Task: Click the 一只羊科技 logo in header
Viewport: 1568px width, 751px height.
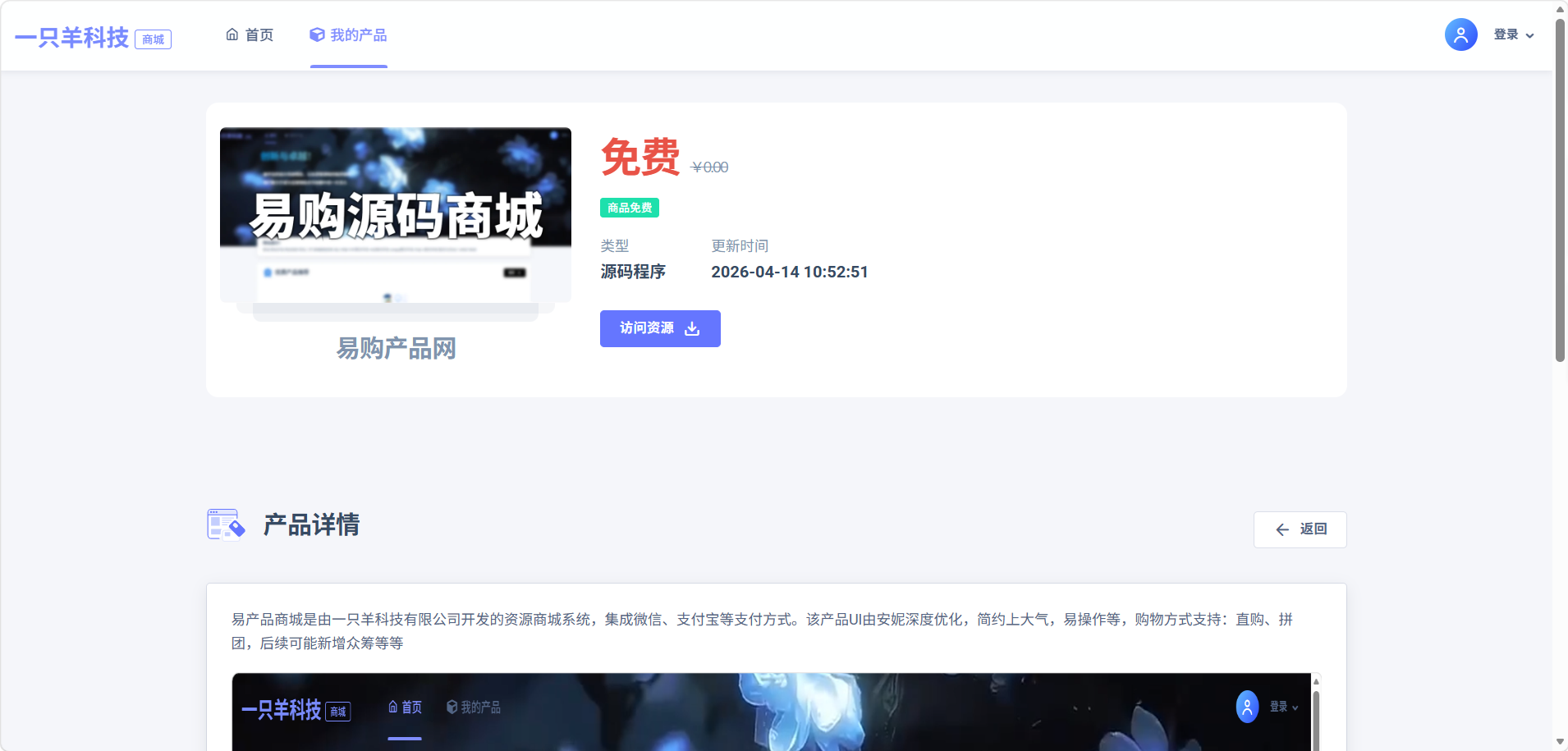Action: pos(72,38)
